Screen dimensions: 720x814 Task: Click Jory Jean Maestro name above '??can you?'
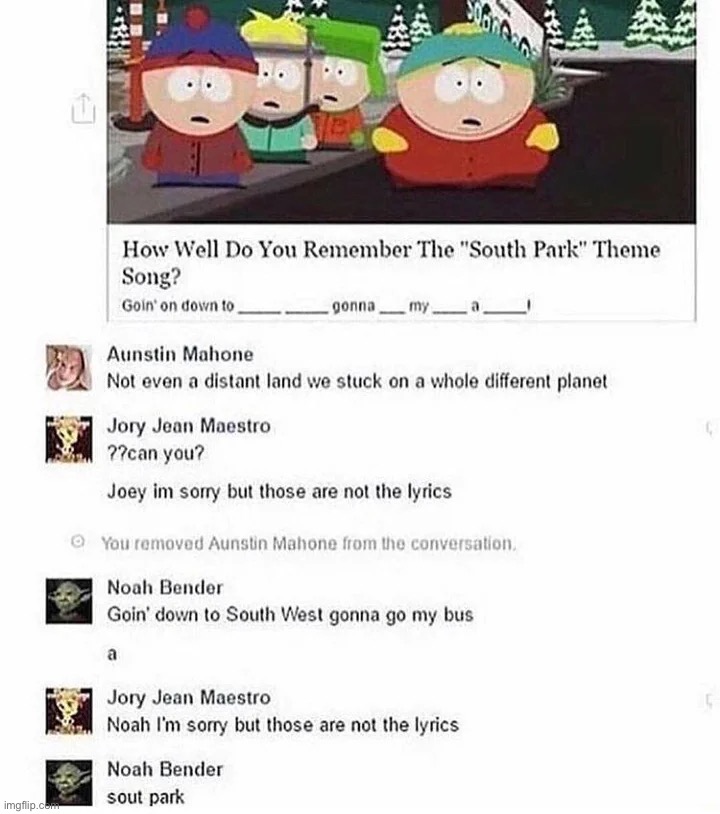[x=189, y=426]
